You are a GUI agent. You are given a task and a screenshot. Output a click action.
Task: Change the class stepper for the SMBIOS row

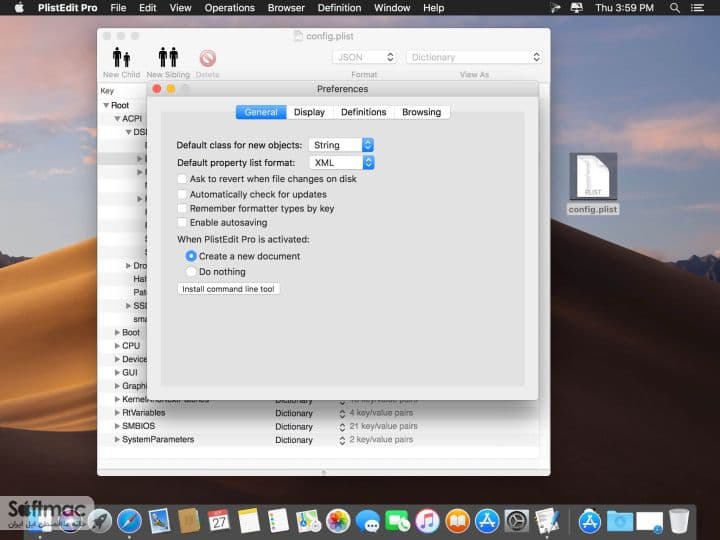tap(342, 427)
